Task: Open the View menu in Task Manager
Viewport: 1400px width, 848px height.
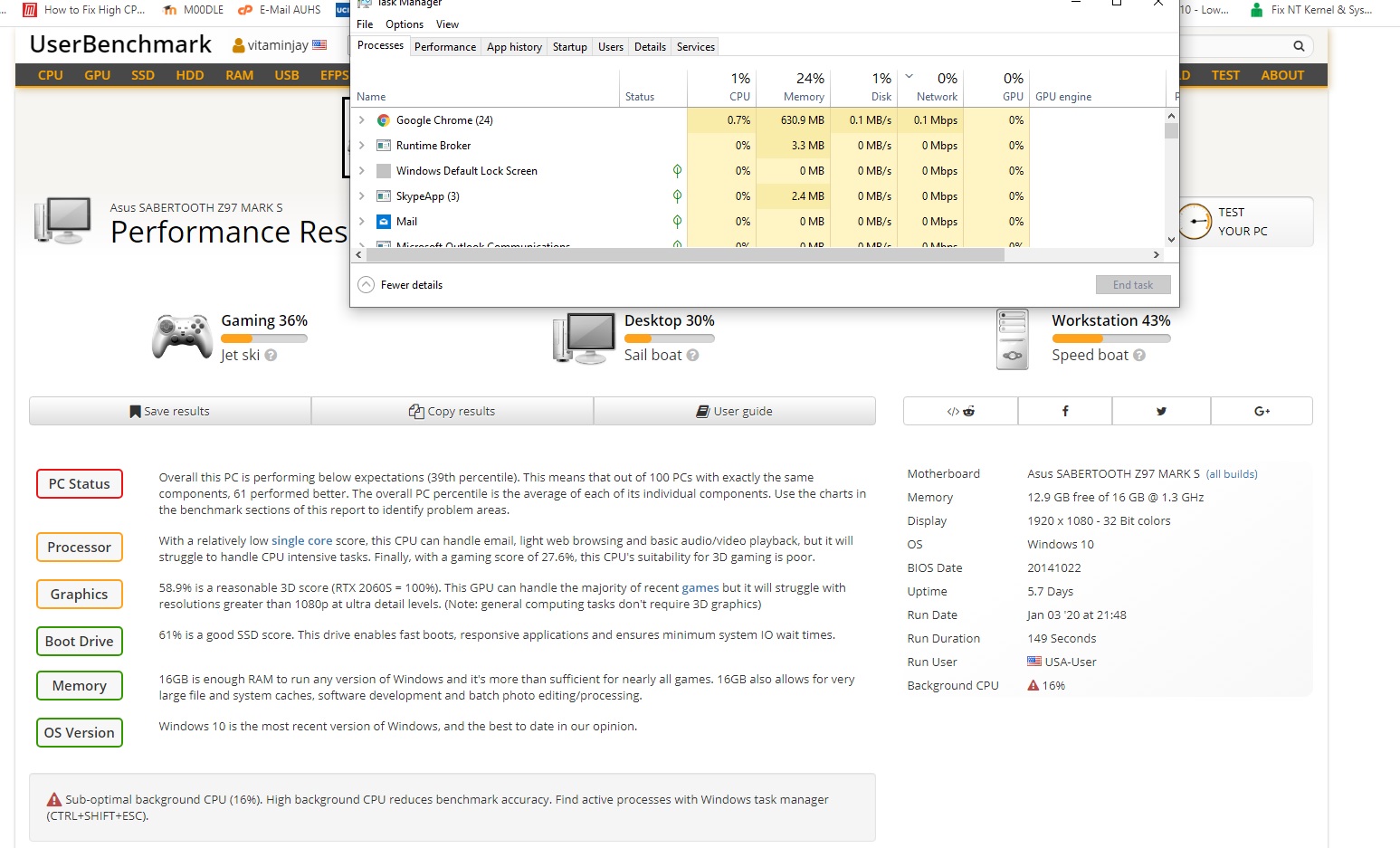Action: coord(447,24)
